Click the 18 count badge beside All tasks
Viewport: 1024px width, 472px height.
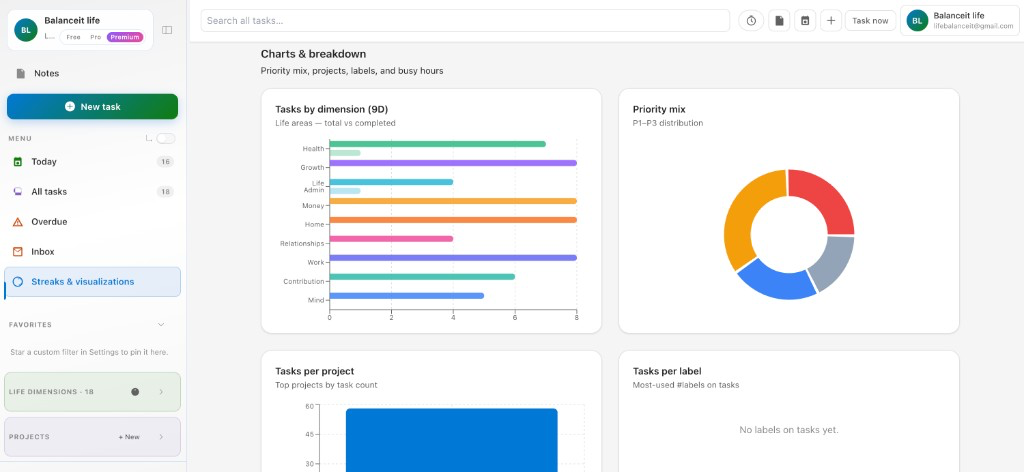(x=165, y=192)
